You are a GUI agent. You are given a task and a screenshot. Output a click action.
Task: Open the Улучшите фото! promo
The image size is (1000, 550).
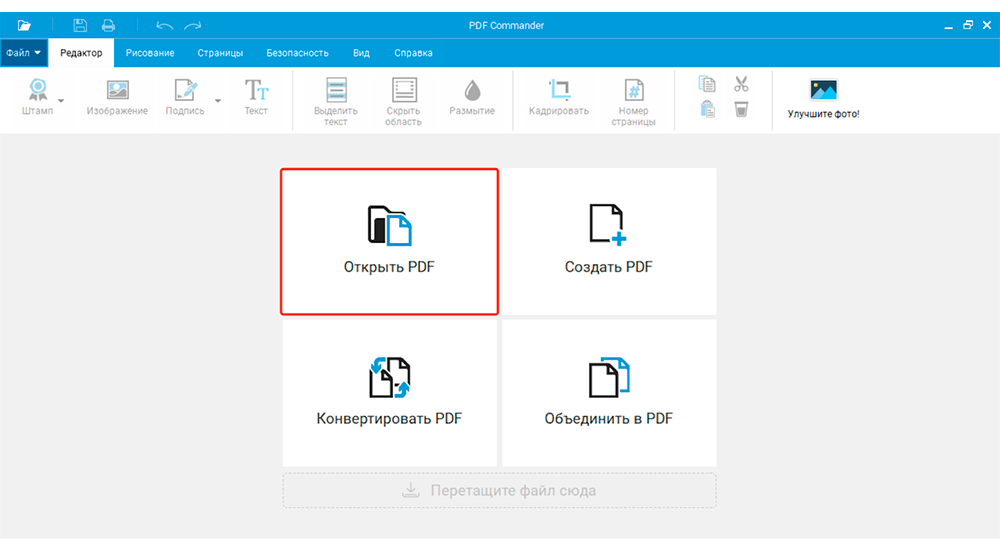823,99
